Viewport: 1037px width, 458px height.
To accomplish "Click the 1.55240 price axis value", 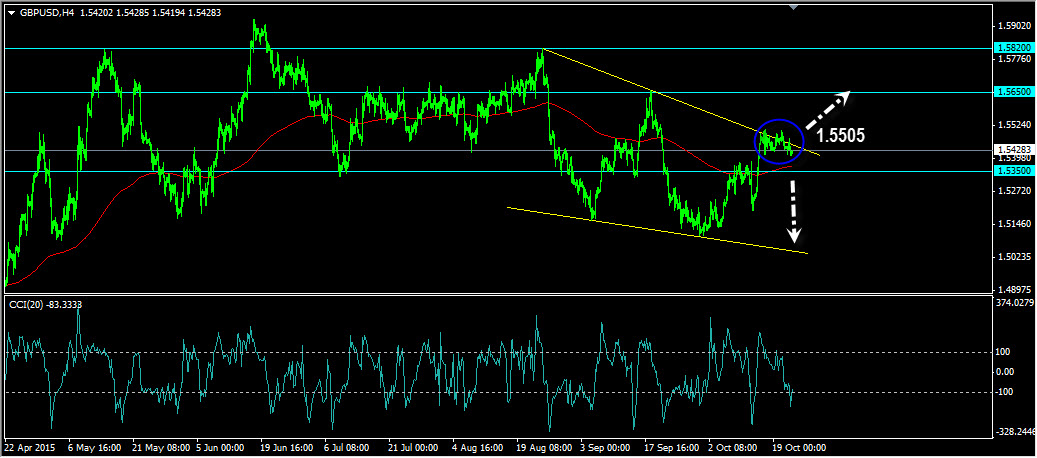I will pos(1015,125).
